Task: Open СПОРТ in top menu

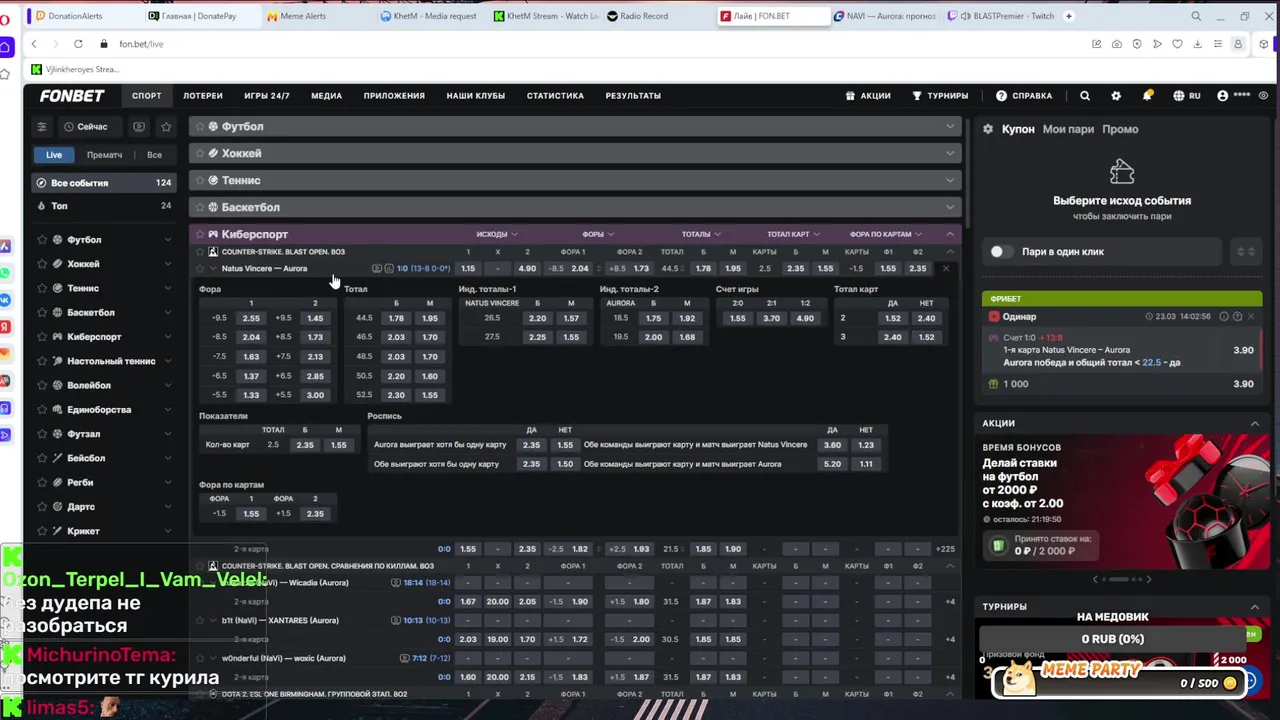Action: tap(147, 96)
